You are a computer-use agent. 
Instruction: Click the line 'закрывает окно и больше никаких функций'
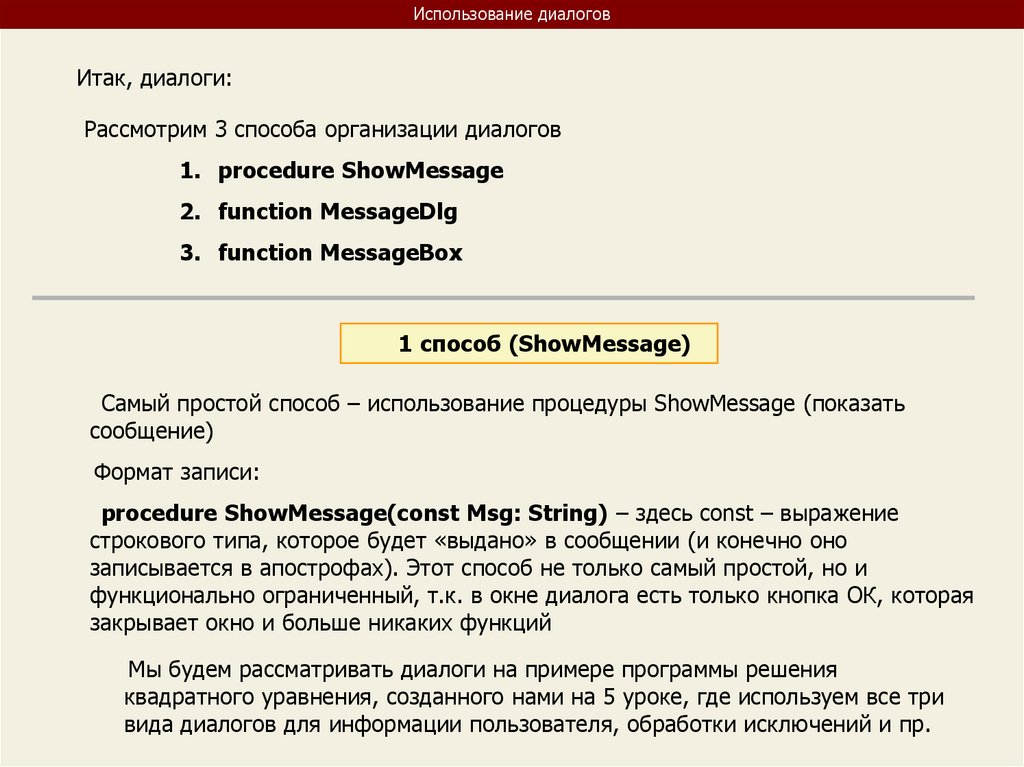pyautogui.click(x=321, y=623)
